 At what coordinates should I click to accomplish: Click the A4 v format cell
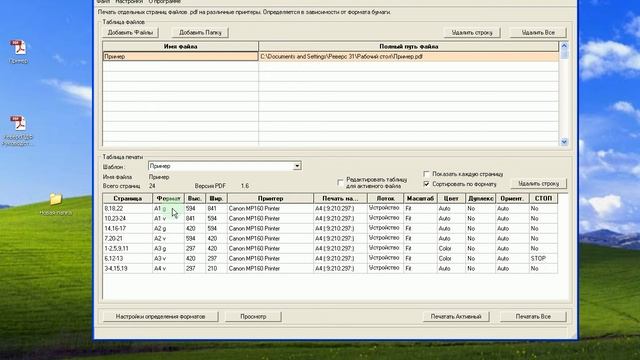169,269
